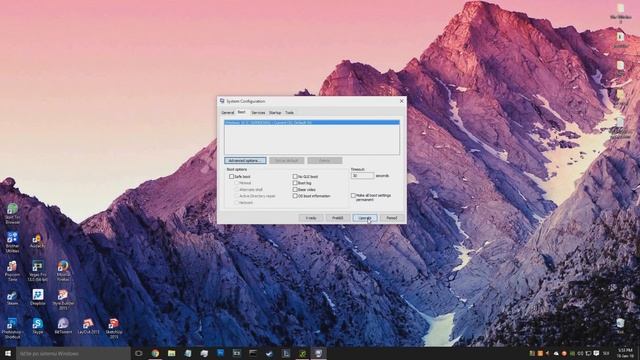This screenshot has height=360, width=640.
Task: Open Dropbox desktop shortcut
Action: (38, 297)
